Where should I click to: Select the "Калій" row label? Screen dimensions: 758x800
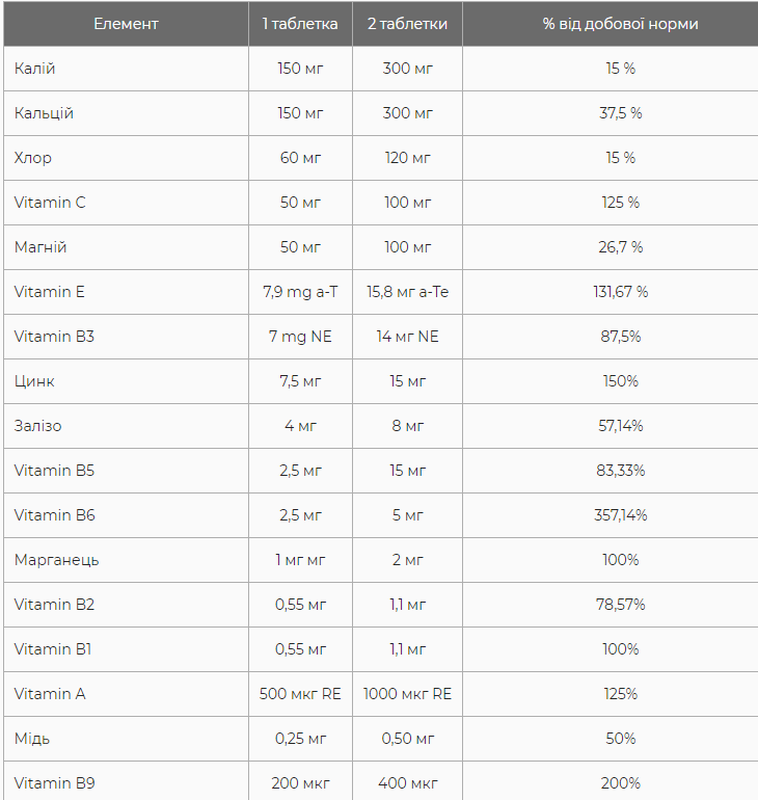click(35, 69)
